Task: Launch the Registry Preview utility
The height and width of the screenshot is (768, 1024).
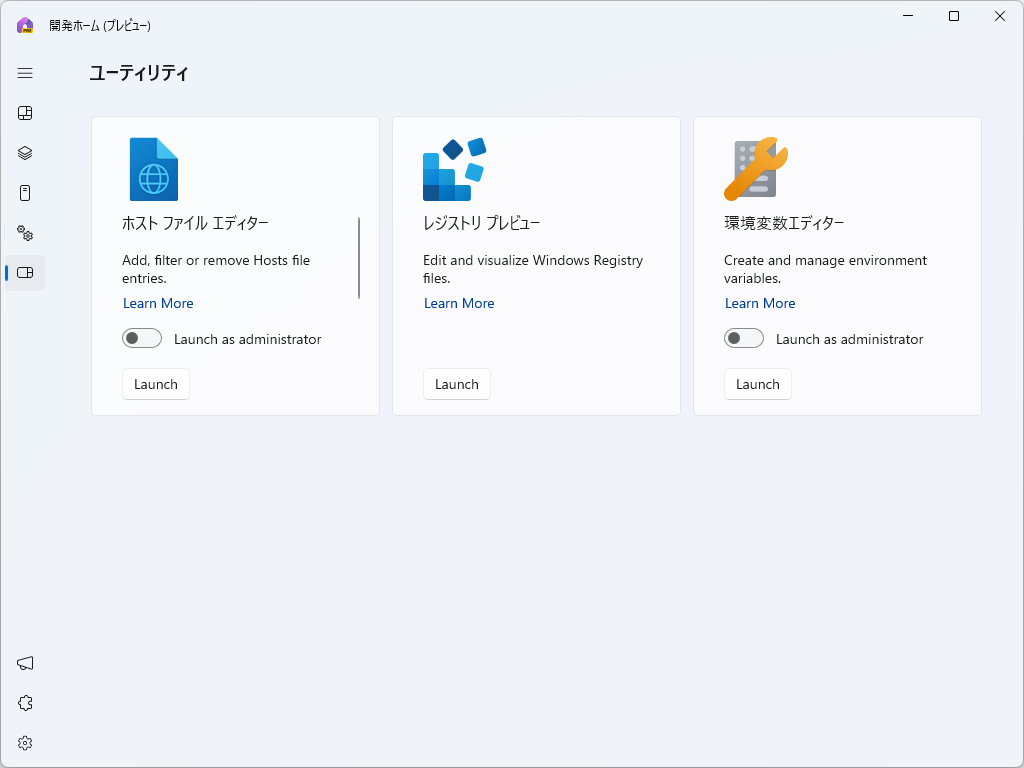Action: click(x=457, y=384)
